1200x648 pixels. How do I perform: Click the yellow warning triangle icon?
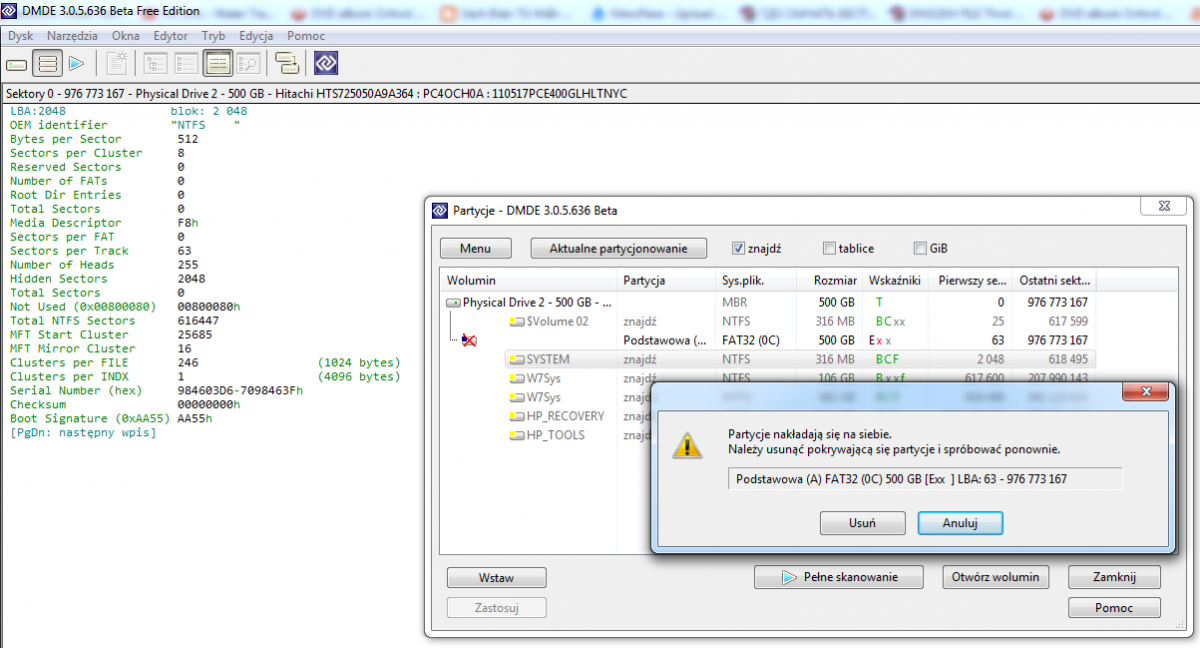(x=687, y=445)
